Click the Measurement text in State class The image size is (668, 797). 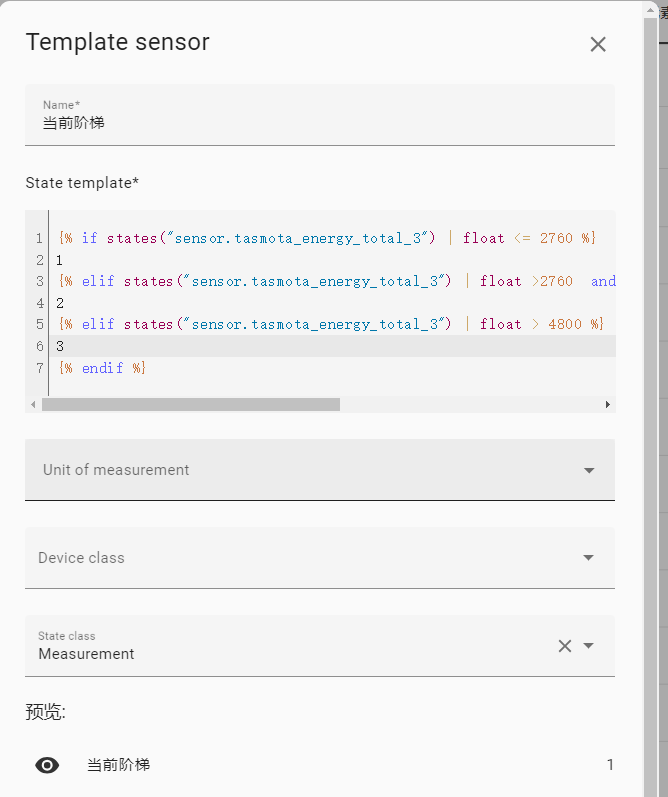[87, 654]
